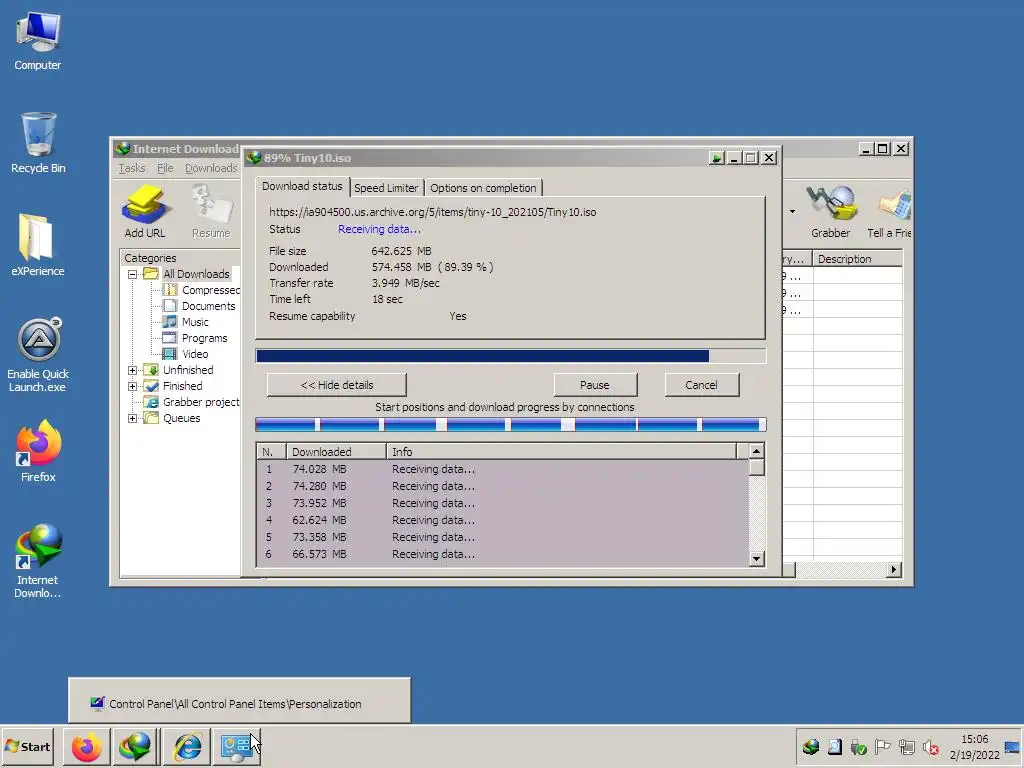The width and height of the screenshot is (1024, 768).
Task: Click main list horizontal scroll right arrow
Action: click(893, 569)
